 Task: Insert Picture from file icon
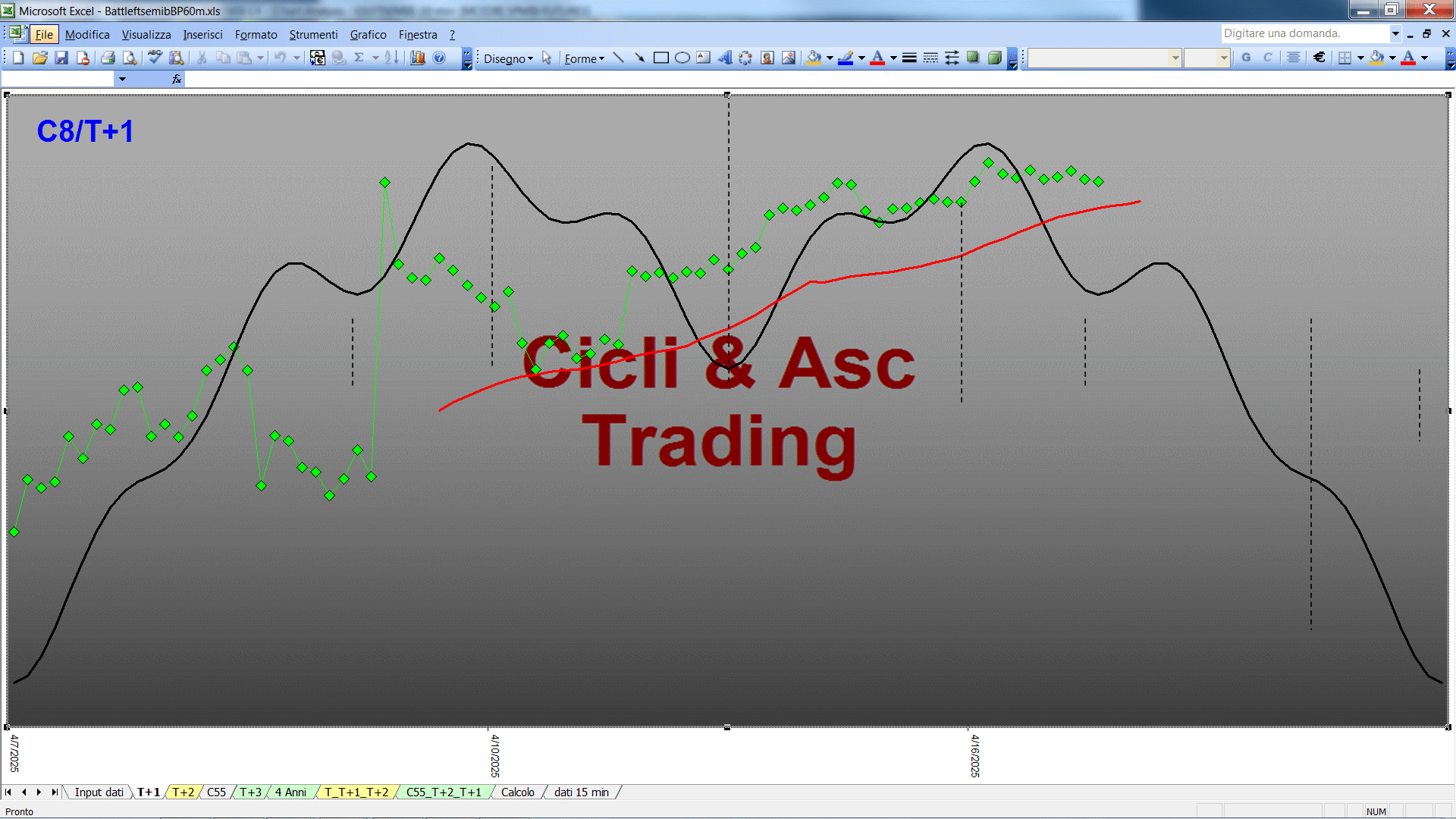coord(789,58)
